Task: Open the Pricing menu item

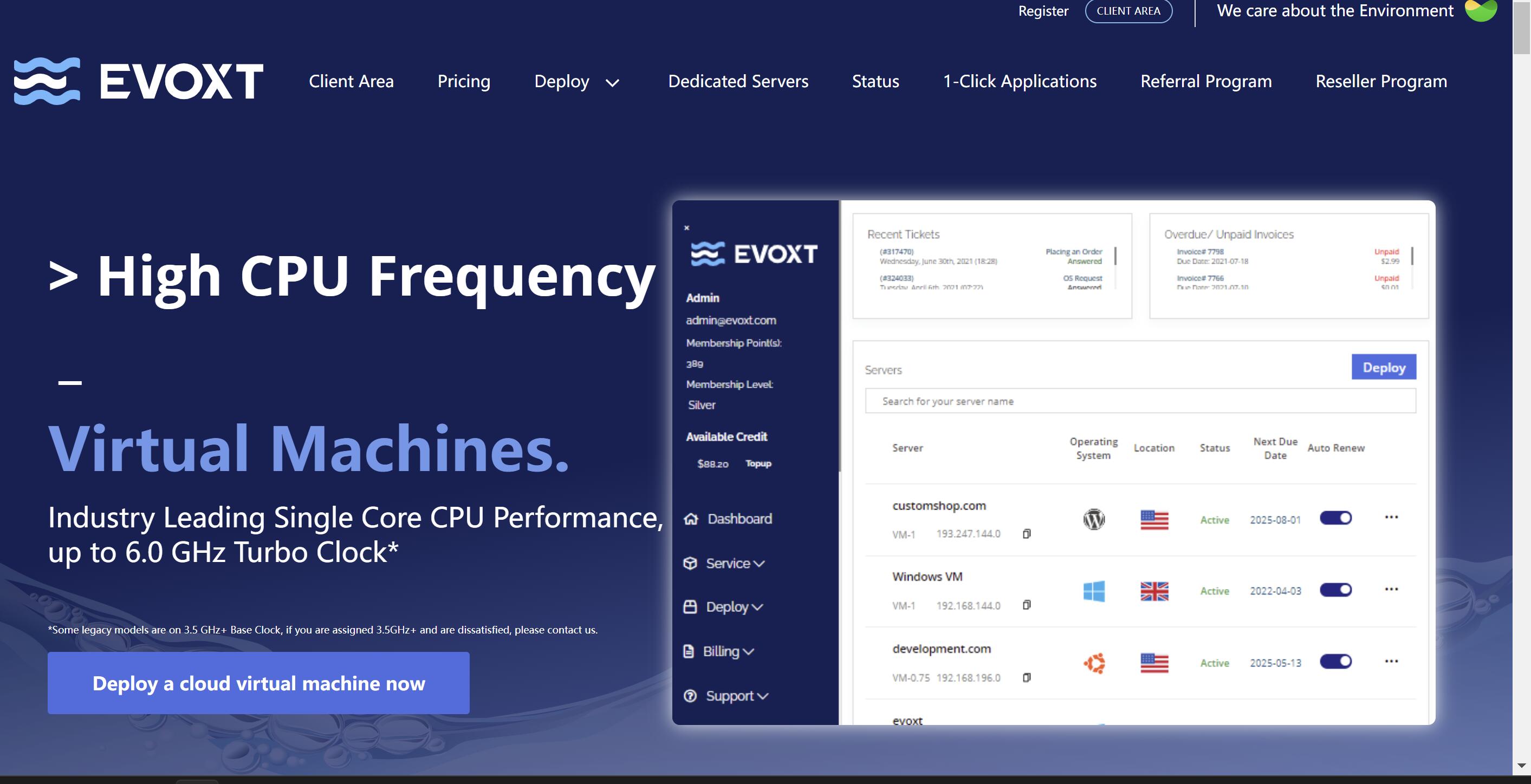Action: click(463, 80)
